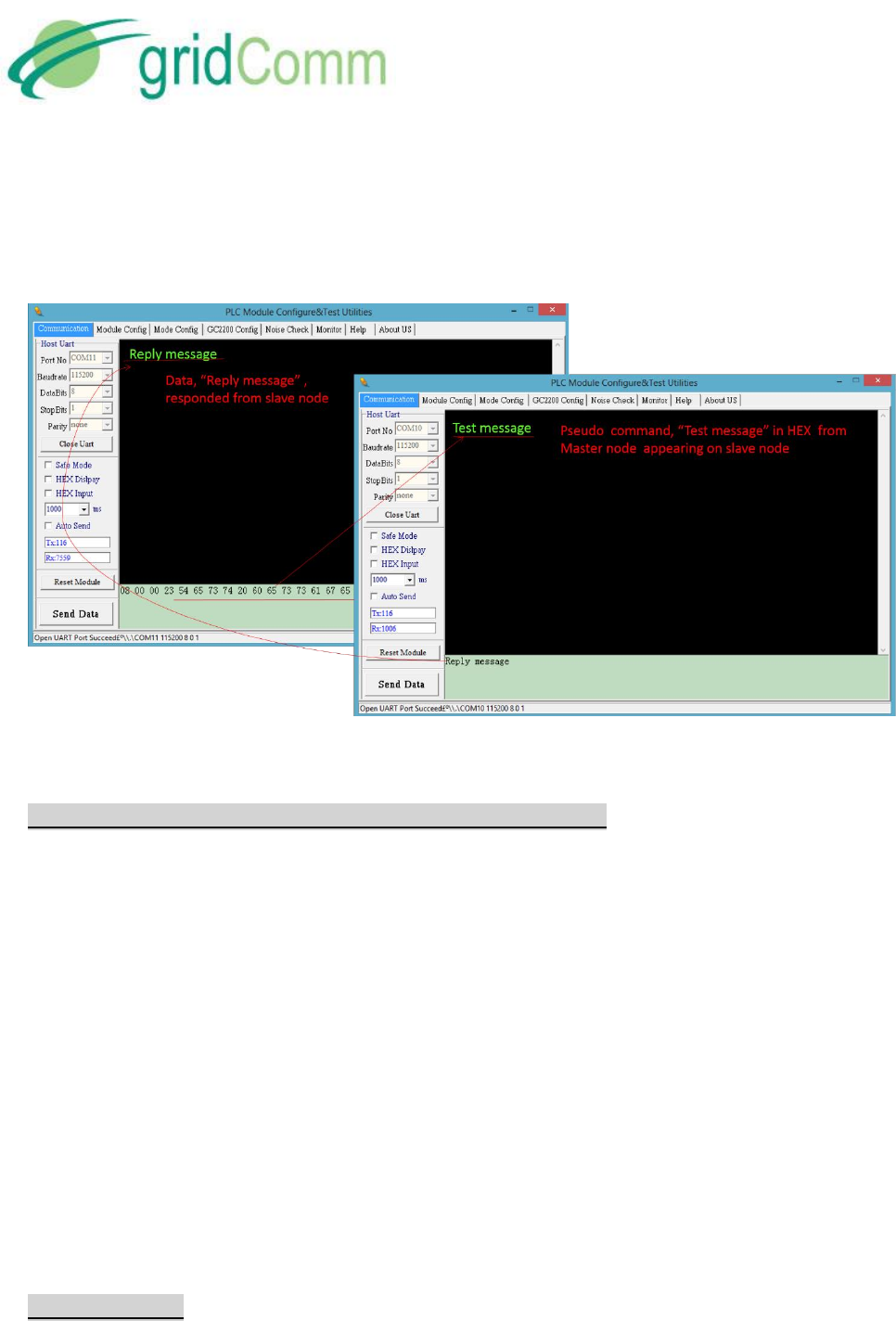
Task: Open 1000 ms interval dropdown in COM11 window
Action: [84, 509]
